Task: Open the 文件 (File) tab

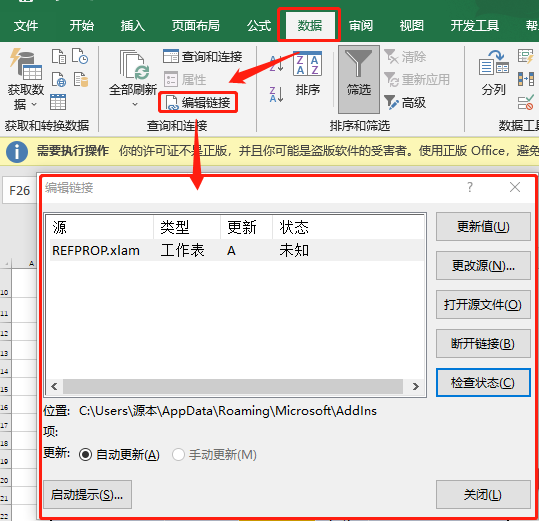Action: [x=26, y=26]
